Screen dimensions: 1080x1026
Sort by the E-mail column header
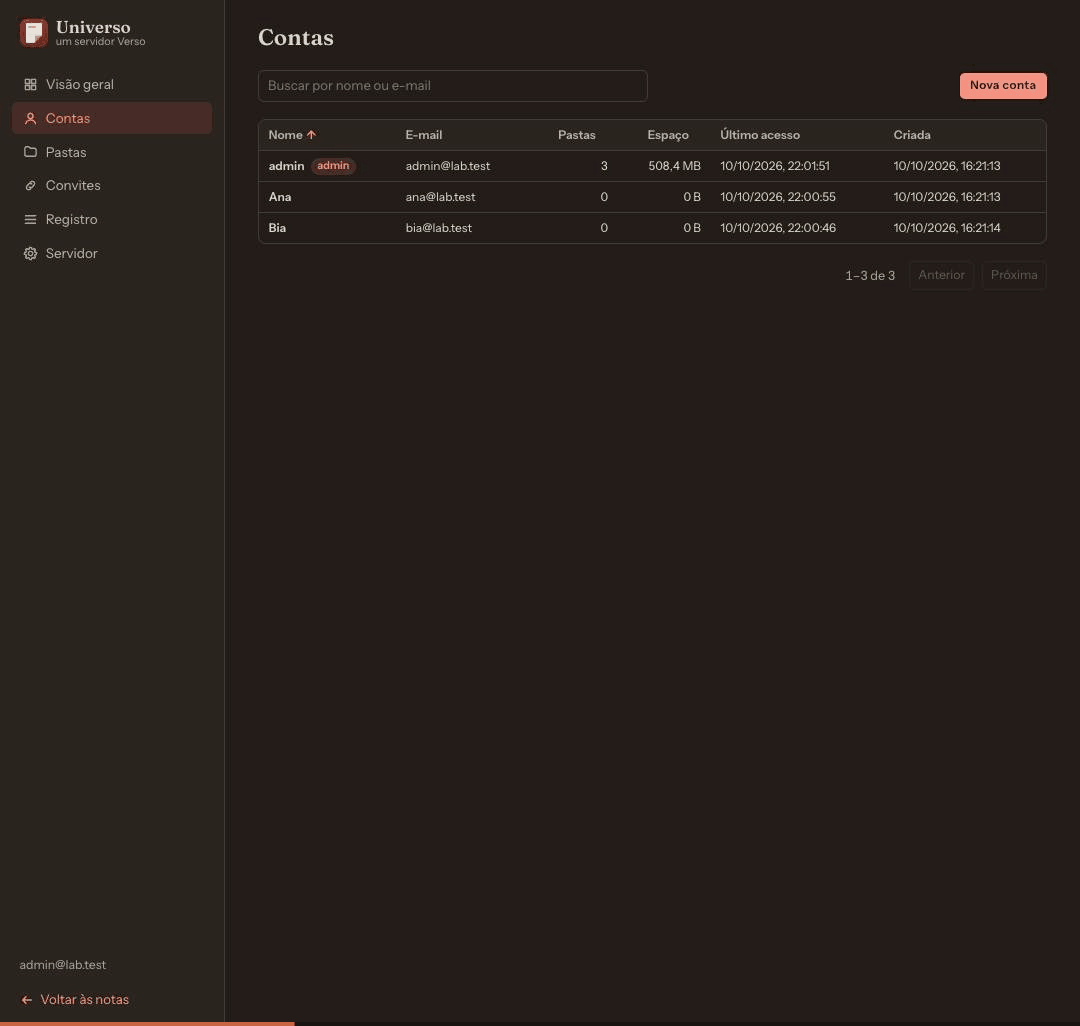point(424,135)
